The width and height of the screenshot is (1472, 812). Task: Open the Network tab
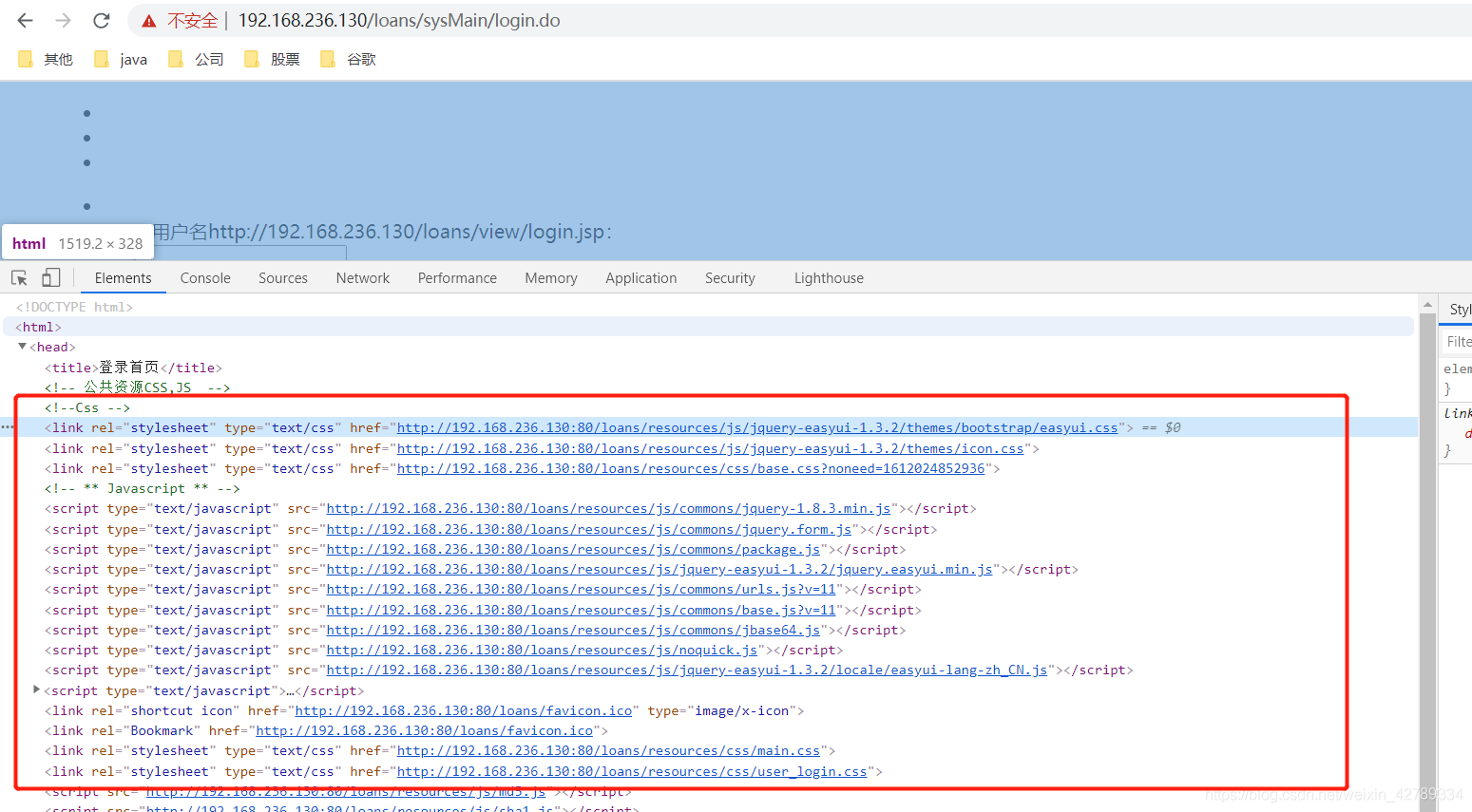click(362, 277)
